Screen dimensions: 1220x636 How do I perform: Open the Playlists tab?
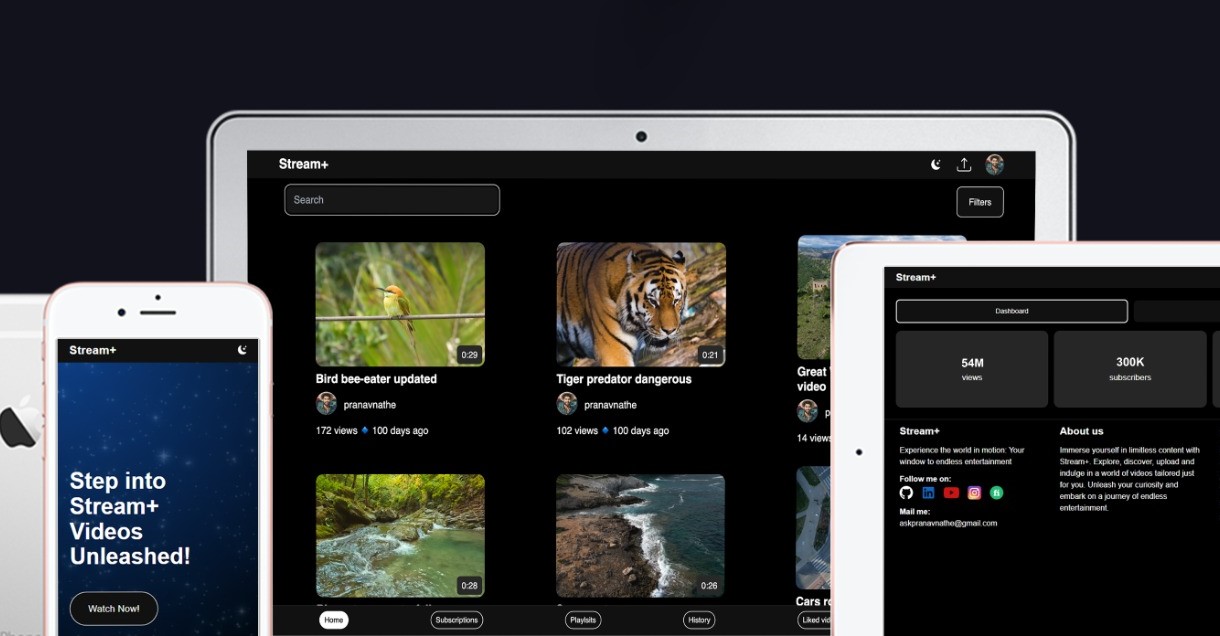(583, 620)
